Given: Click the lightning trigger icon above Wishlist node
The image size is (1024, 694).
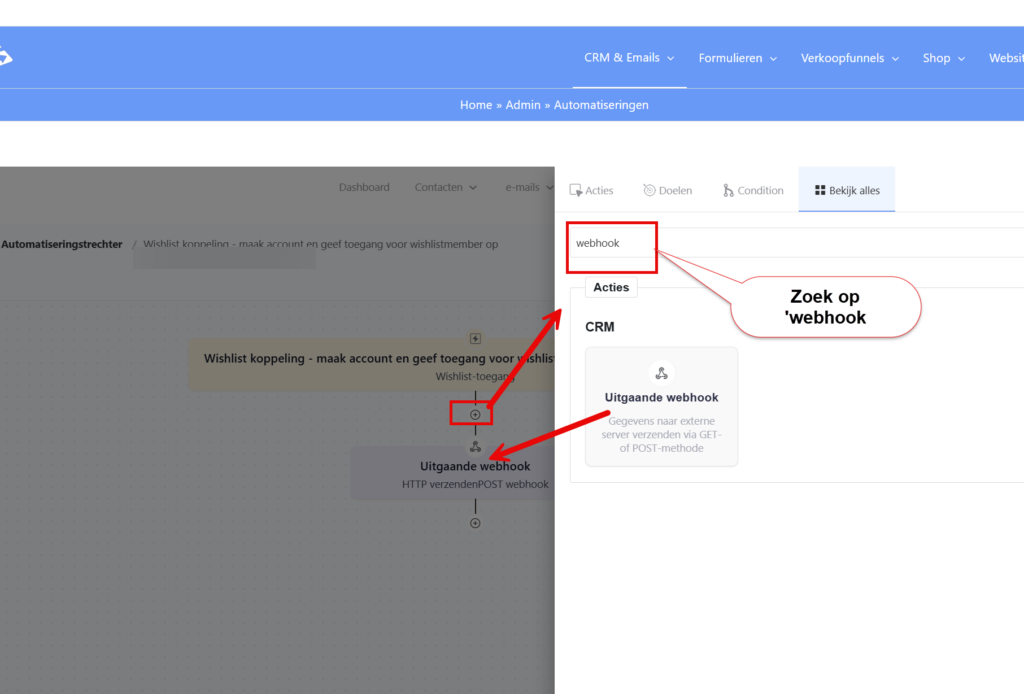Looking at the screenshot, I should [475, 339].
